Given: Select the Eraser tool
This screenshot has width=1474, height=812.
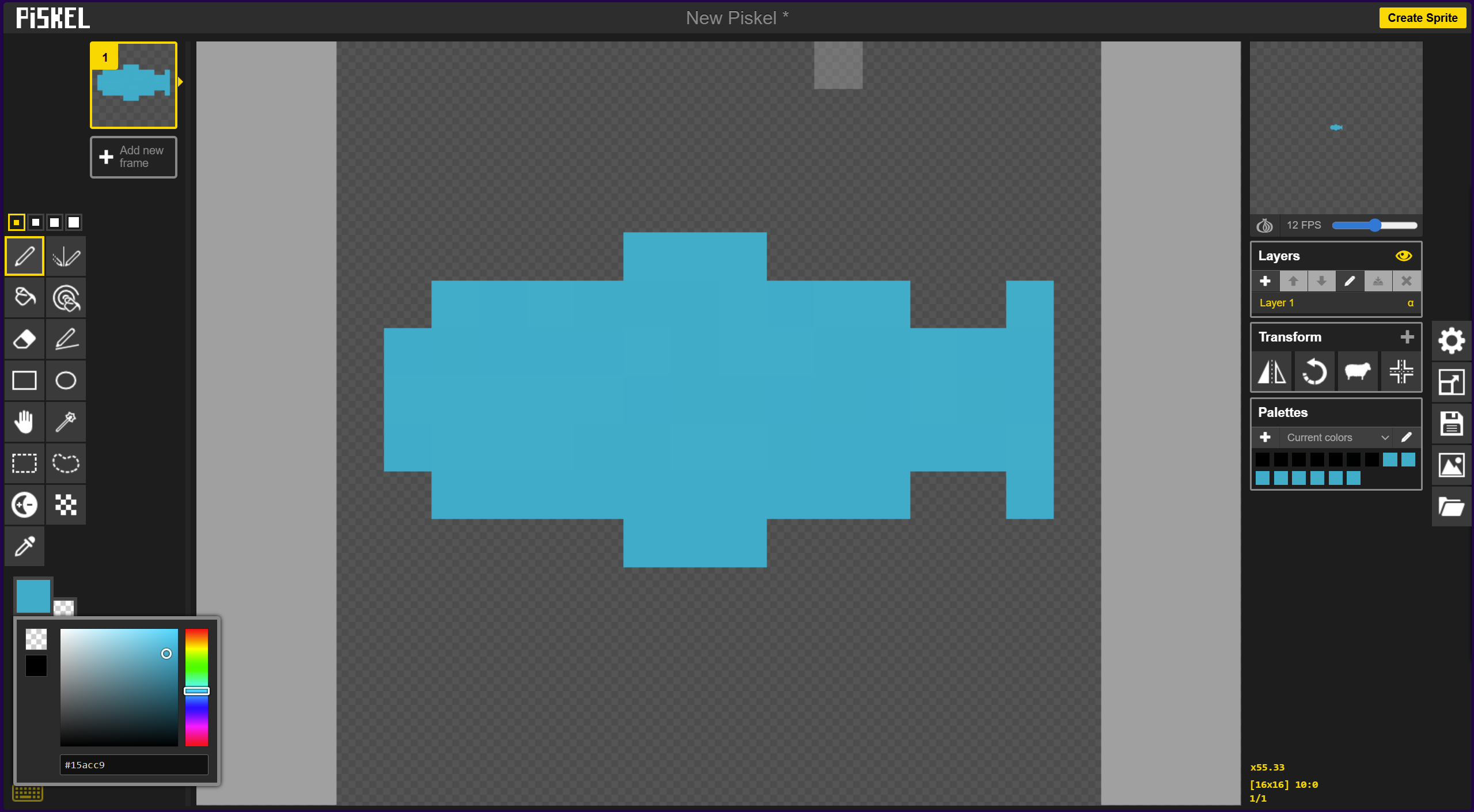Looking at the screenshot, I should [24, 339].
